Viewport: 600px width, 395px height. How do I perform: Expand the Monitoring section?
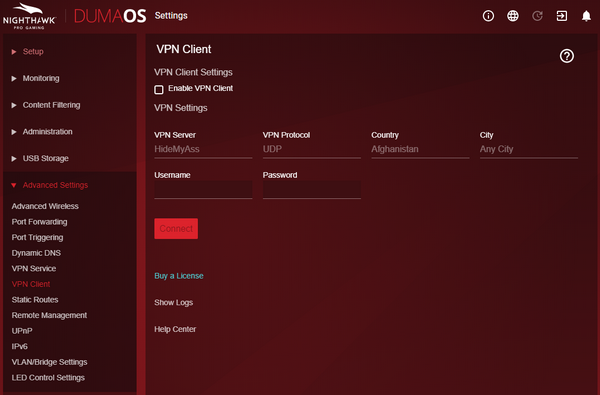(41, 78)
